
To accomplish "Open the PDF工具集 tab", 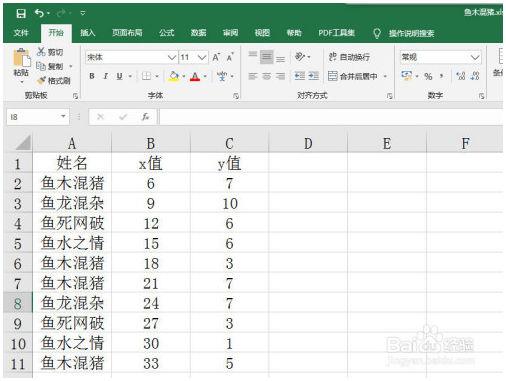I will 336,33.
